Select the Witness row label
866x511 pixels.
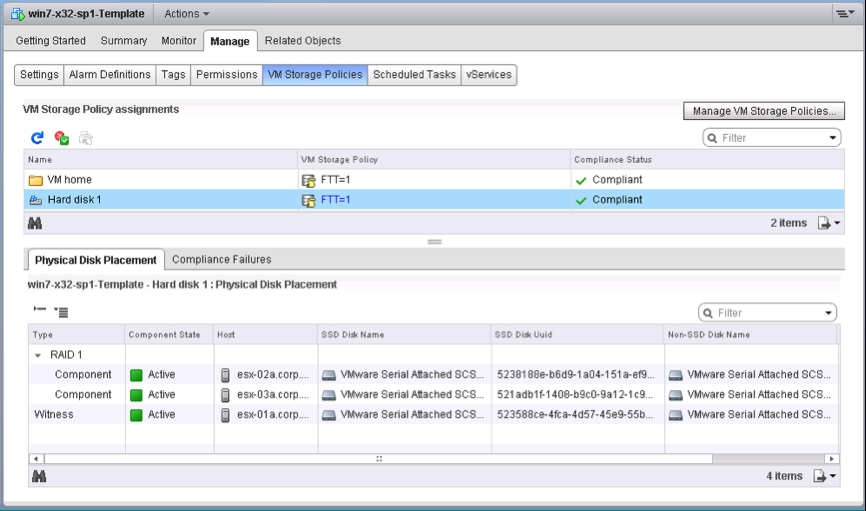coord(54,415)
